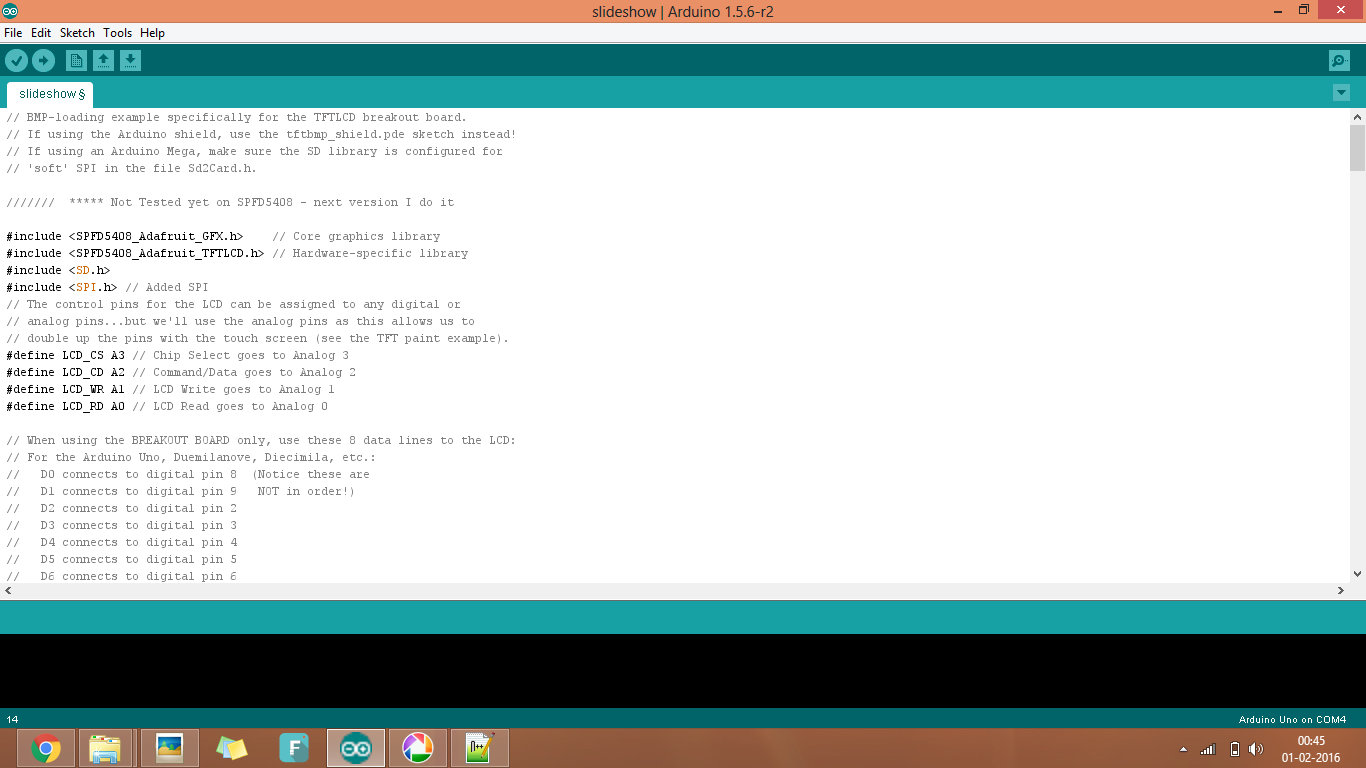This screenshot has width=1366, height=768.
Task: Open the Picasa colorful taskbar icon
Action: tap(418, 748)
